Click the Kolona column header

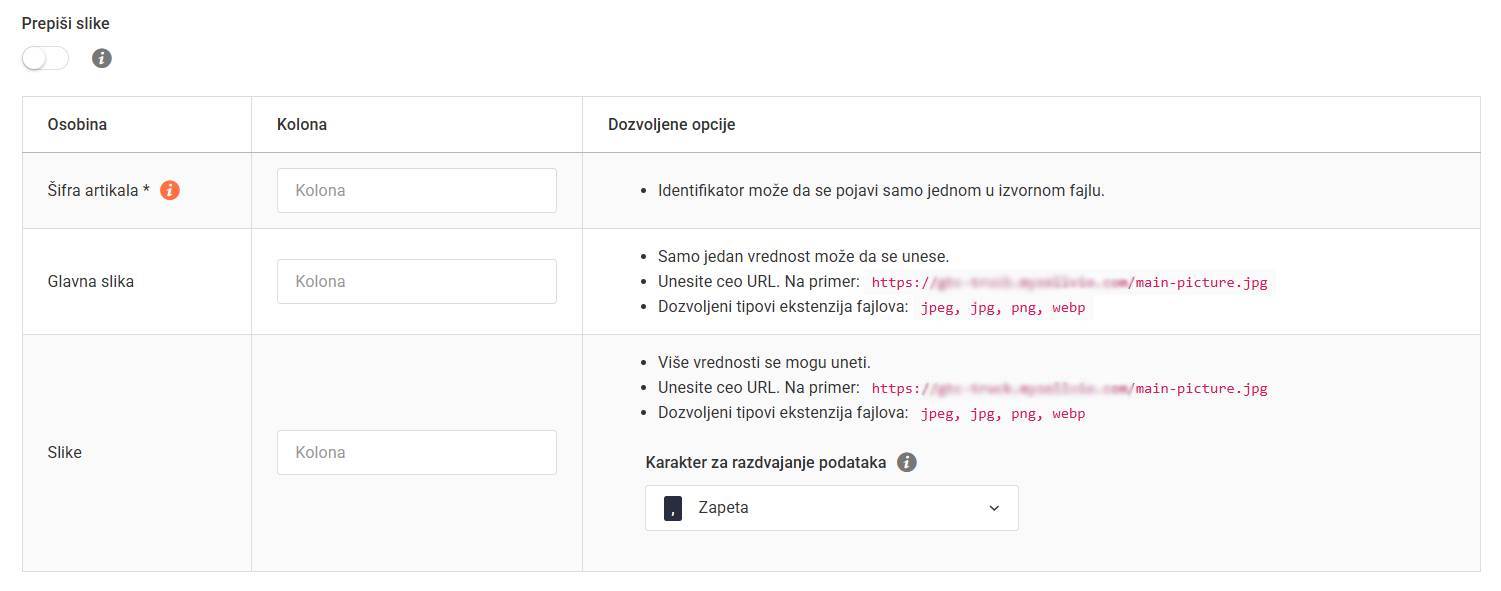[301, 124]
